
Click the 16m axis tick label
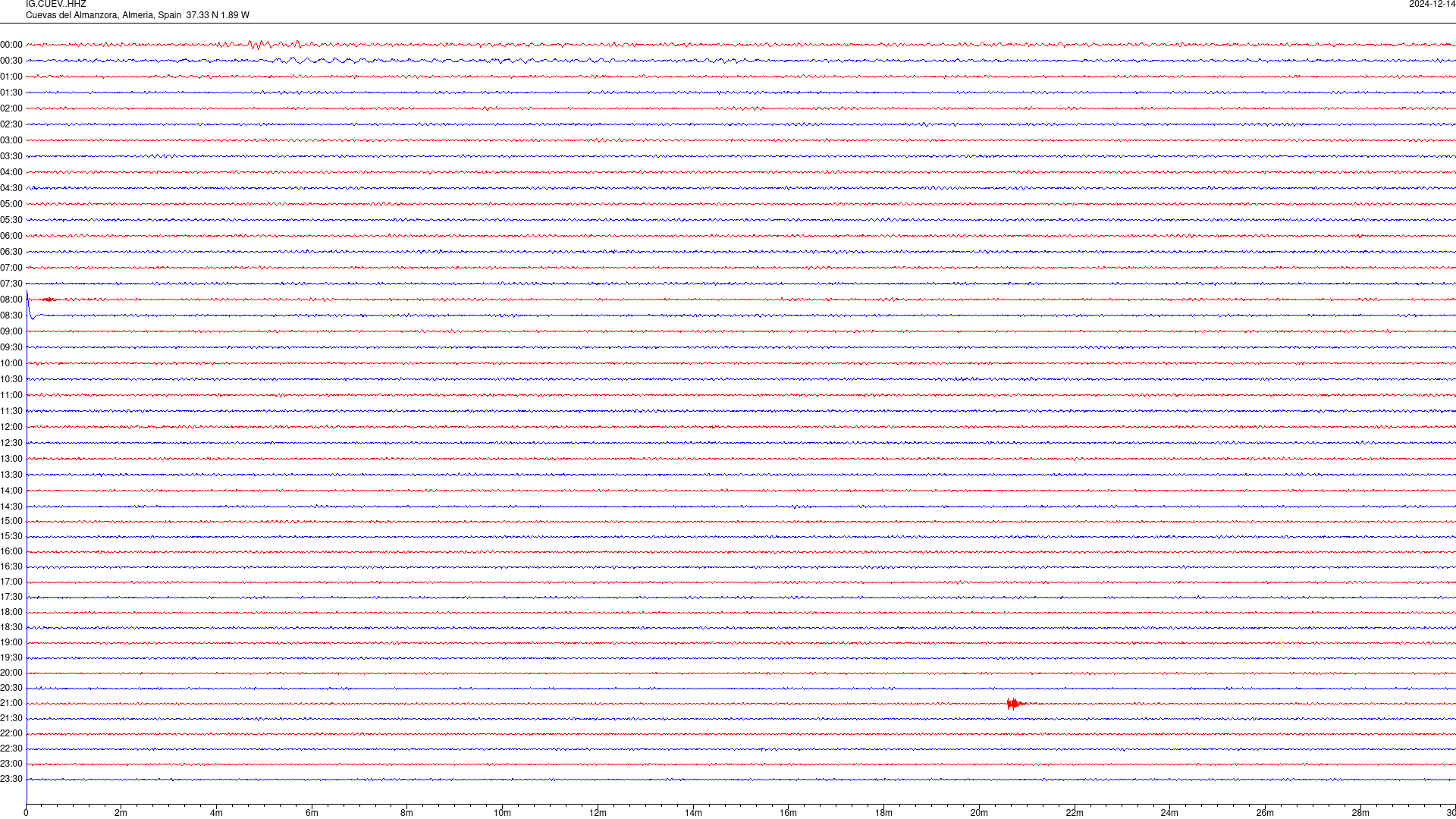(x=788, y=813)
